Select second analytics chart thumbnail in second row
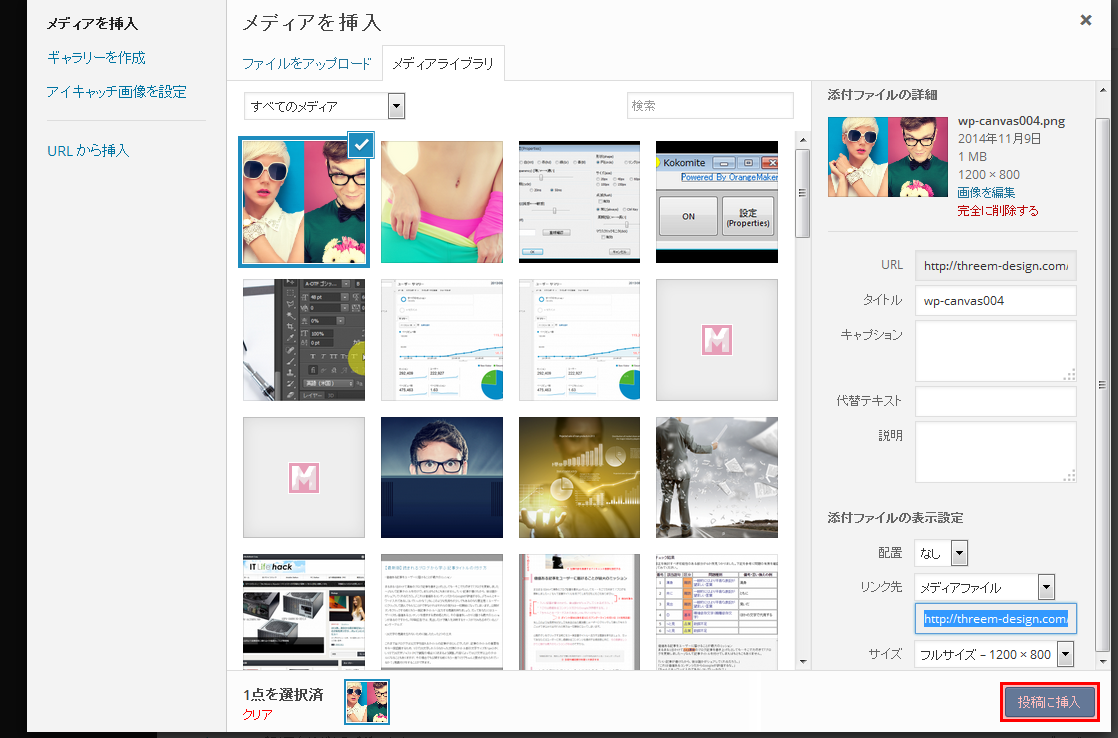 tap(579, 339)
